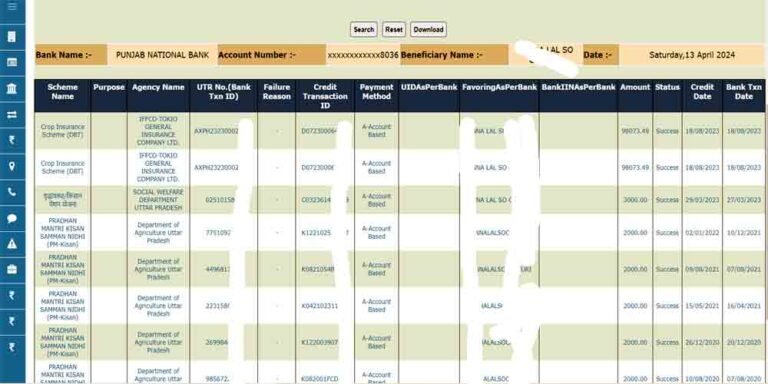
Task: Open the hamburger menu icon
Action: click(12, 6)
